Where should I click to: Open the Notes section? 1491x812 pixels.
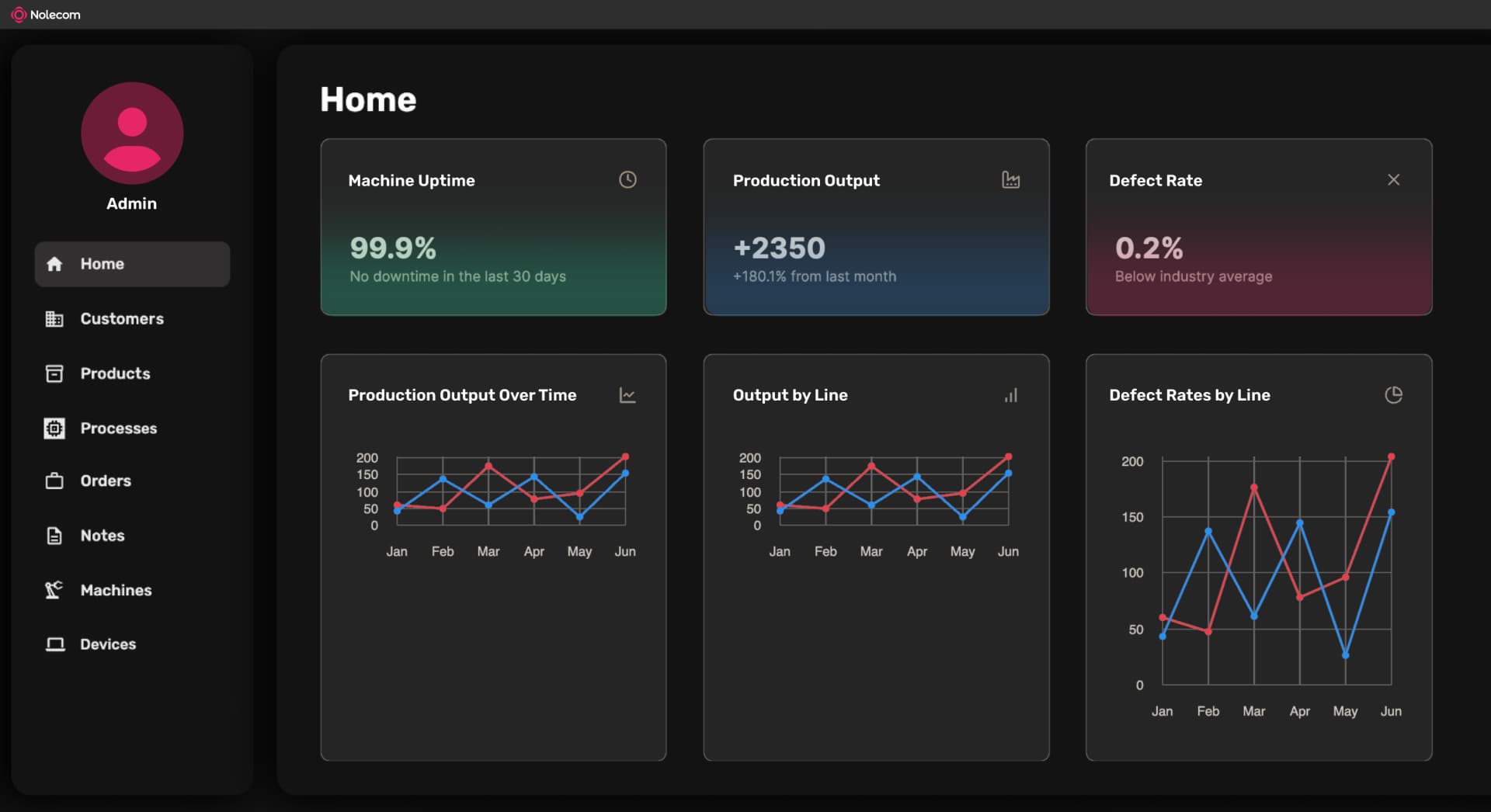point(102,536)
